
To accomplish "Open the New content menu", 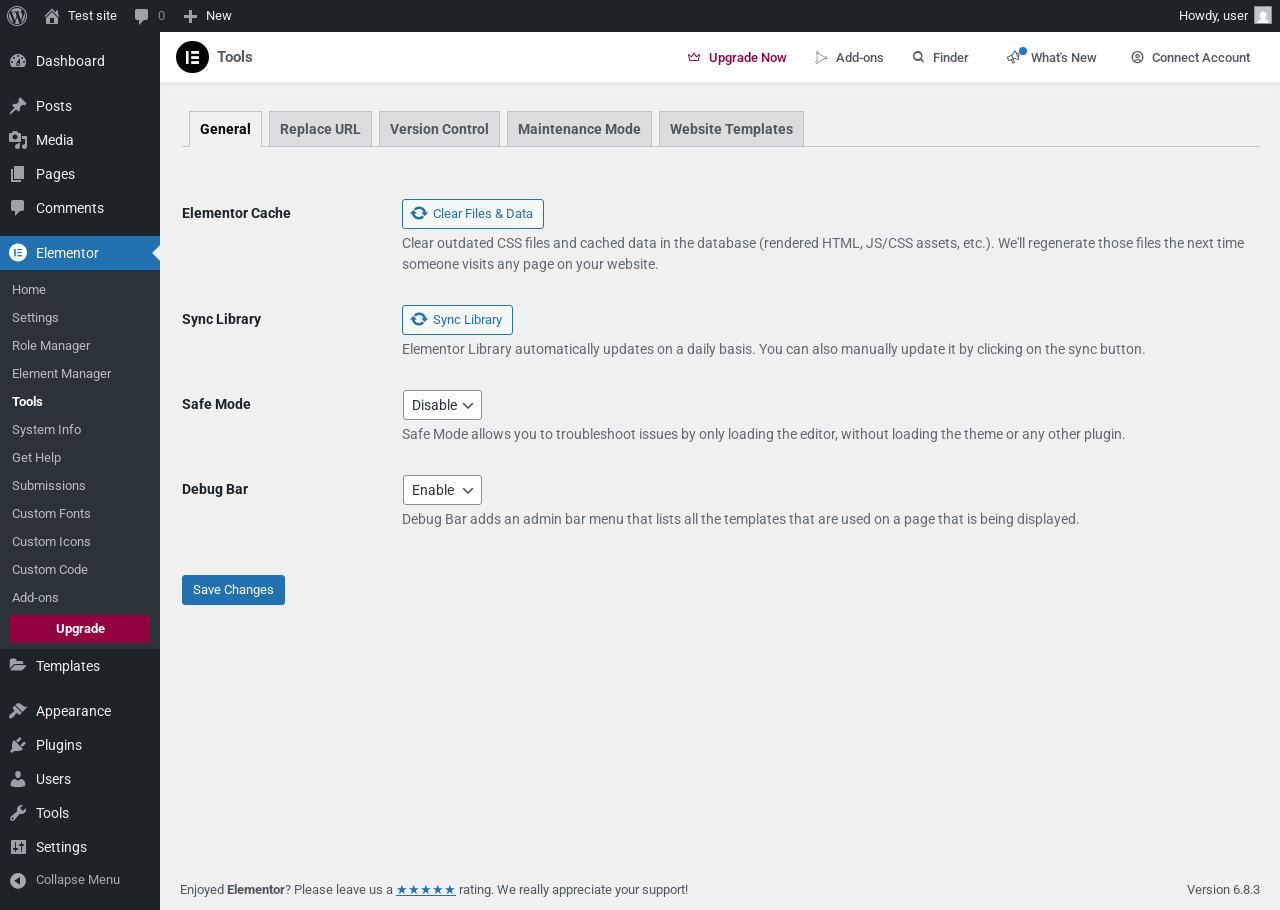I will (x=208, y=16).
